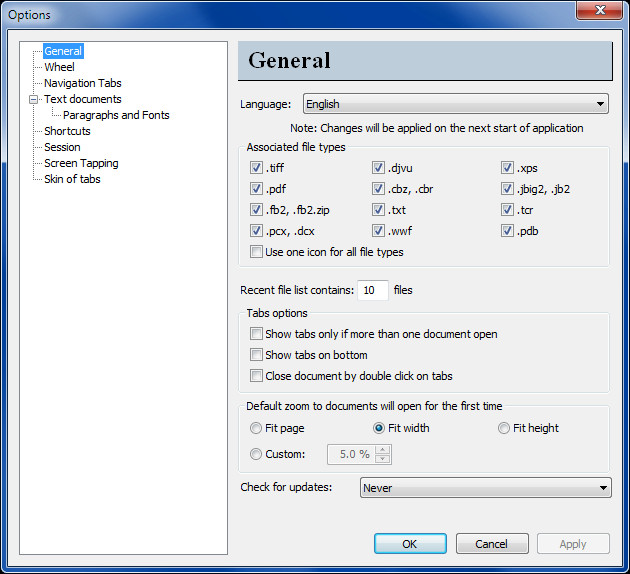Select the Fit page zoom option
The width and height of the screenshot is (630, 574).
point(257,428)
